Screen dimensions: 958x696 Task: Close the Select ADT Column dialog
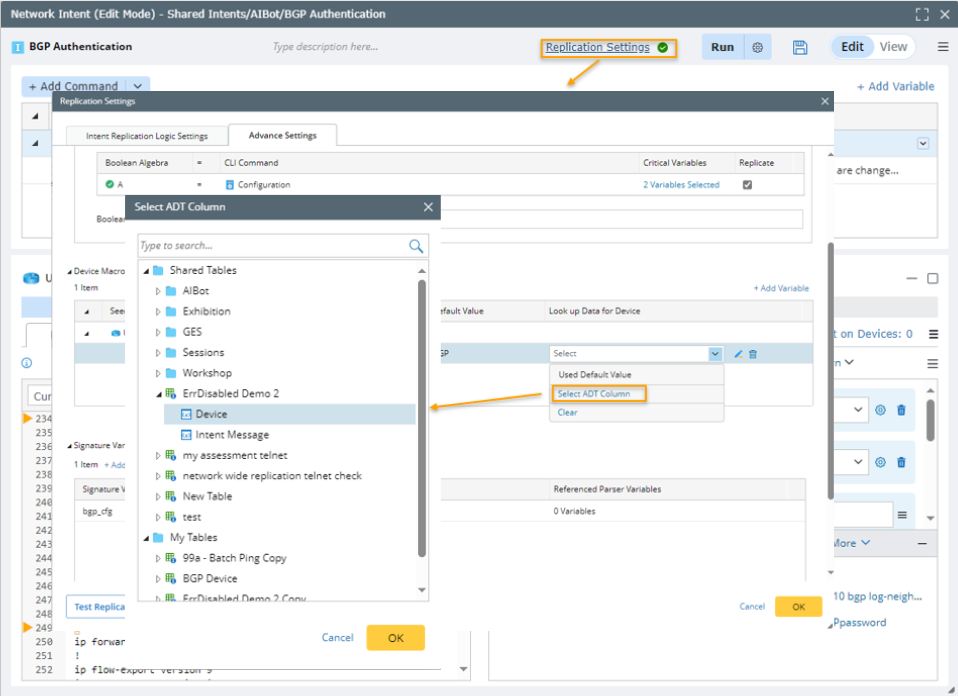[x=428, y=207]
